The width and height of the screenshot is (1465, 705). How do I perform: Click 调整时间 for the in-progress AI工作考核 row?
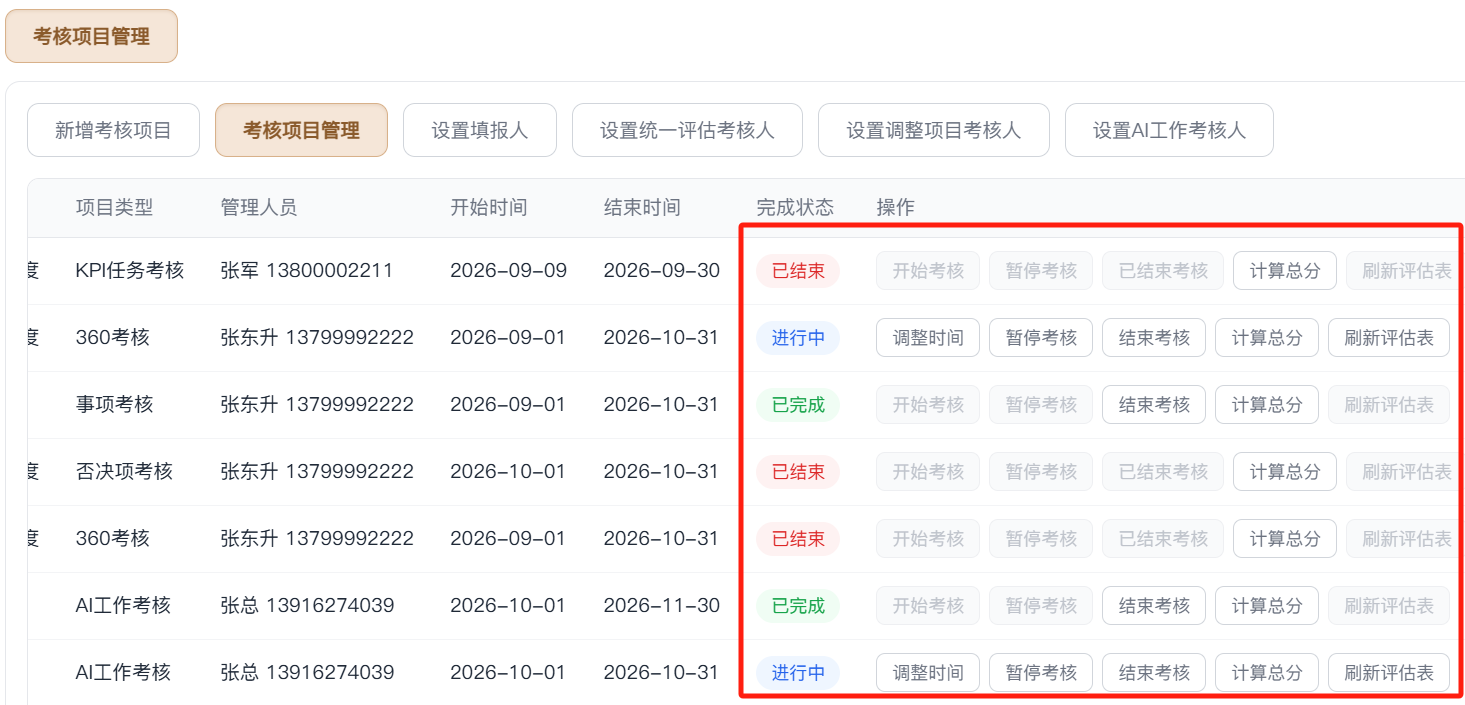tap(928, 672)
